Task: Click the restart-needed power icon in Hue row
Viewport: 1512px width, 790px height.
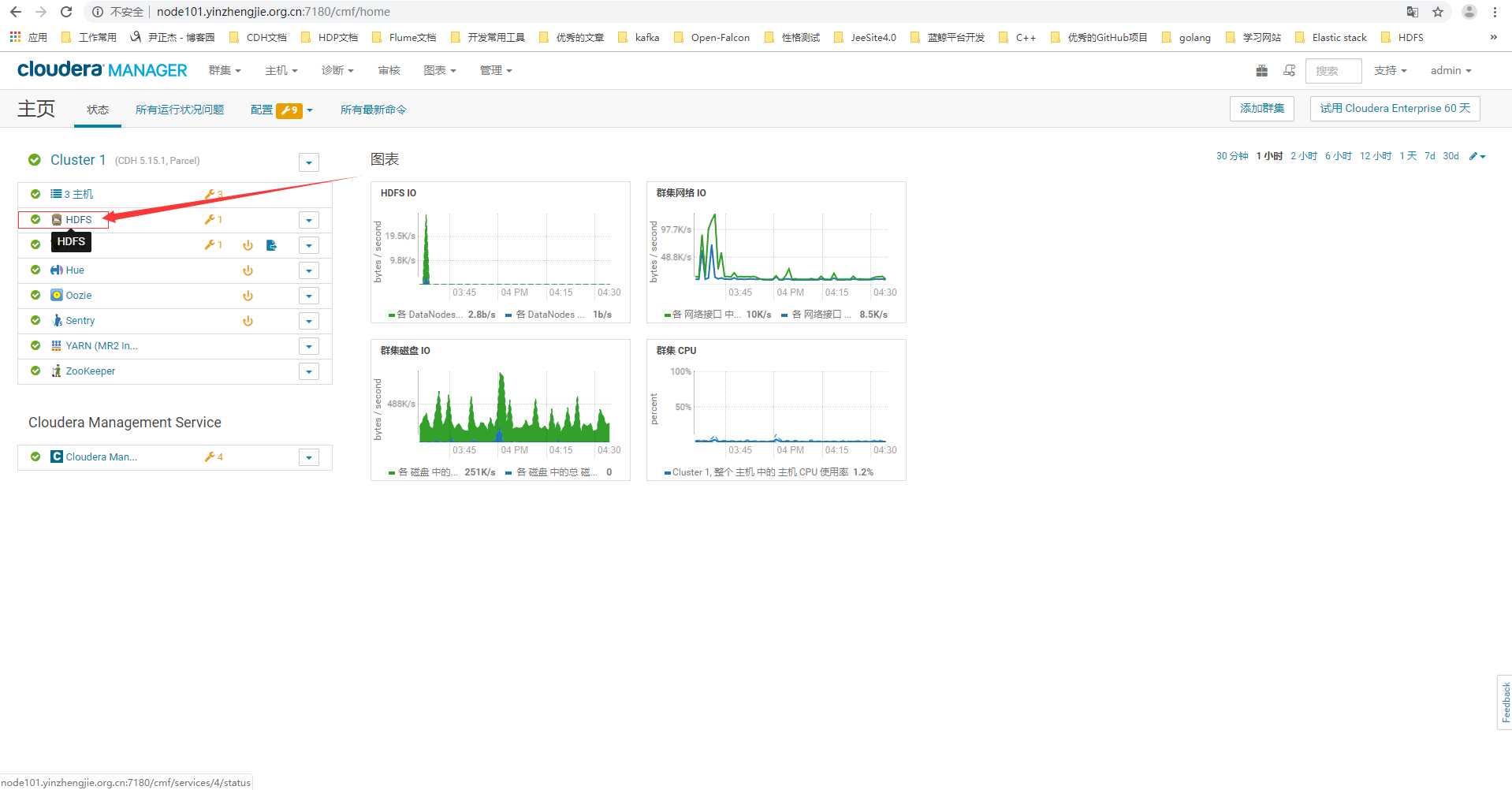Action: point(248,270)
